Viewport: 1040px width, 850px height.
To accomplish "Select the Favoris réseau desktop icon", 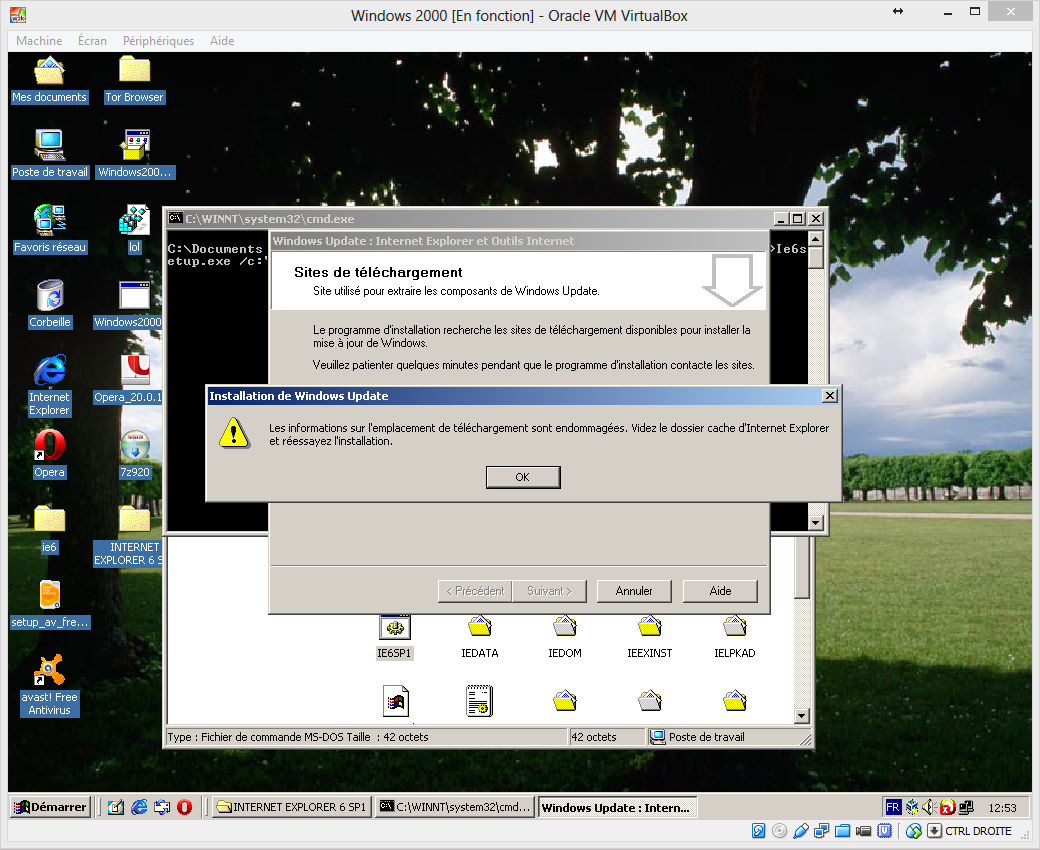I will pyautogui.click(x=50, y=229).
